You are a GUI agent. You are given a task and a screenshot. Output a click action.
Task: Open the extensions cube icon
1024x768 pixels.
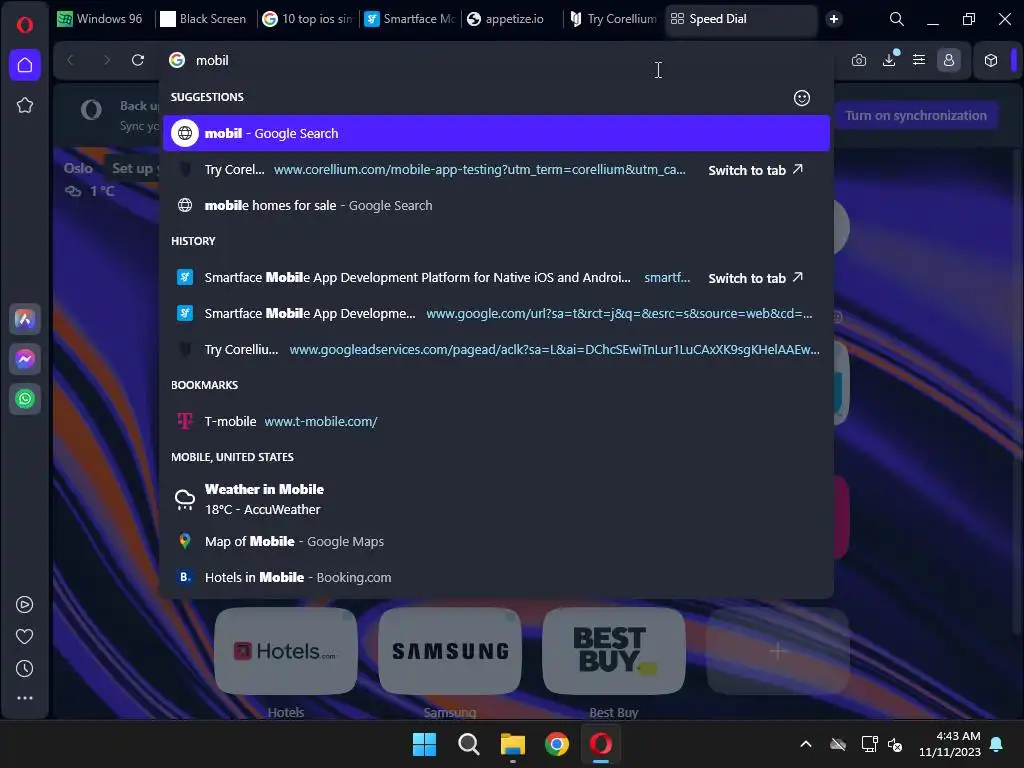pyautogui.click(x=991, y=60)
